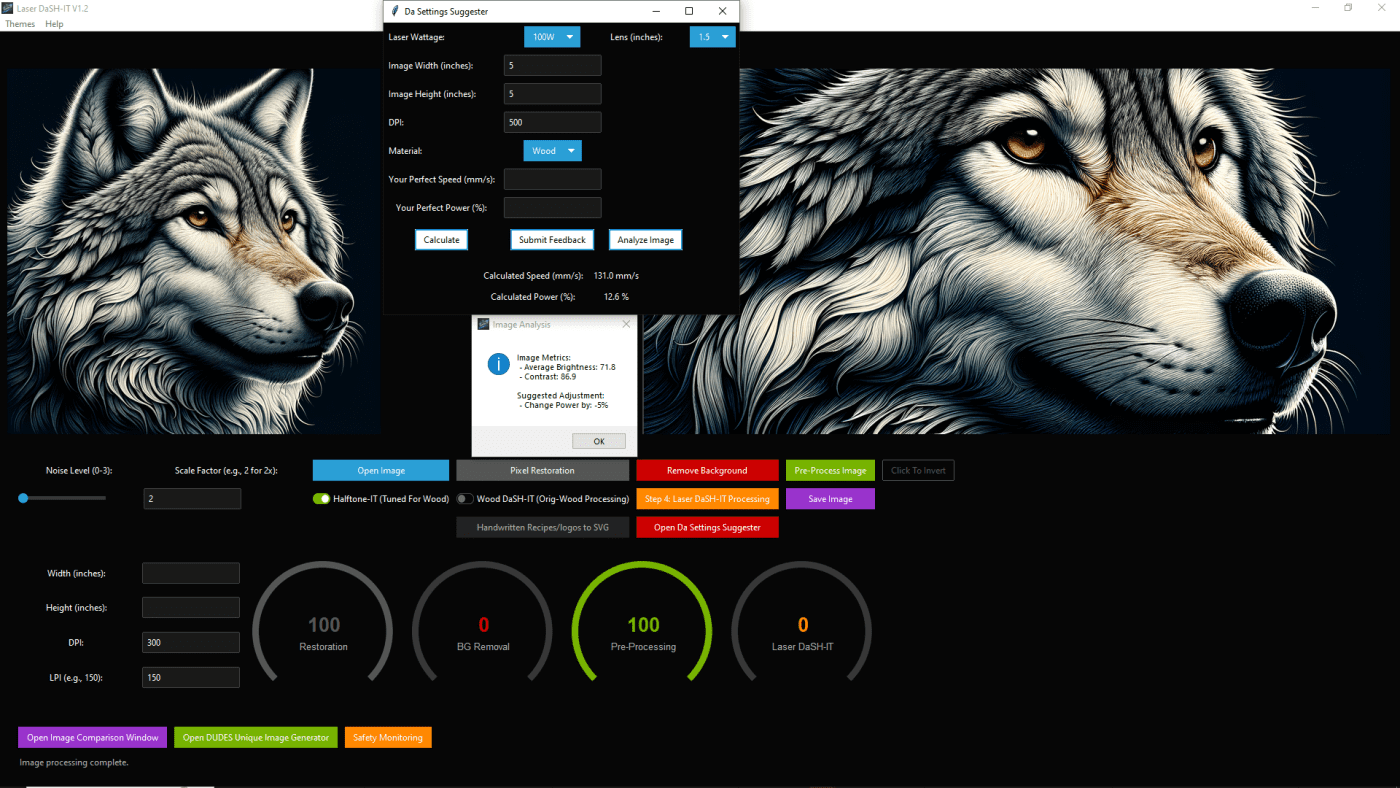Restore down the main Laser DaSH-IT window
The height and width of the screenshot is (788, 1400).
pos(1348,8)
